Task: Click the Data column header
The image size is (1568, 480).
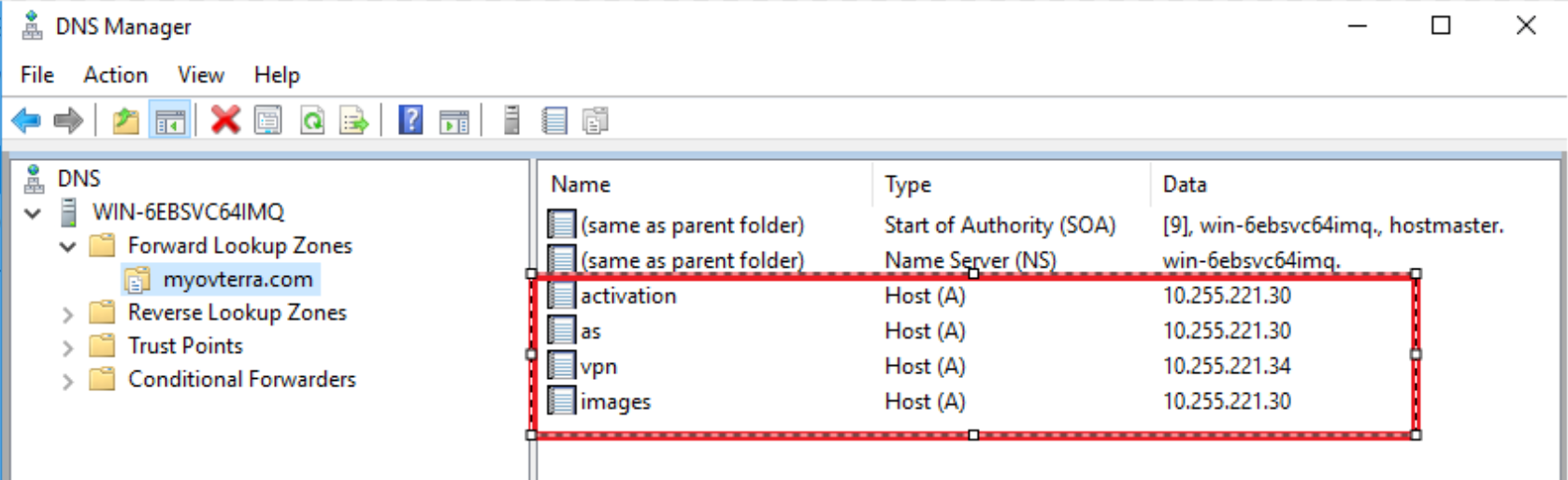Action: (x=1184, y=184)
